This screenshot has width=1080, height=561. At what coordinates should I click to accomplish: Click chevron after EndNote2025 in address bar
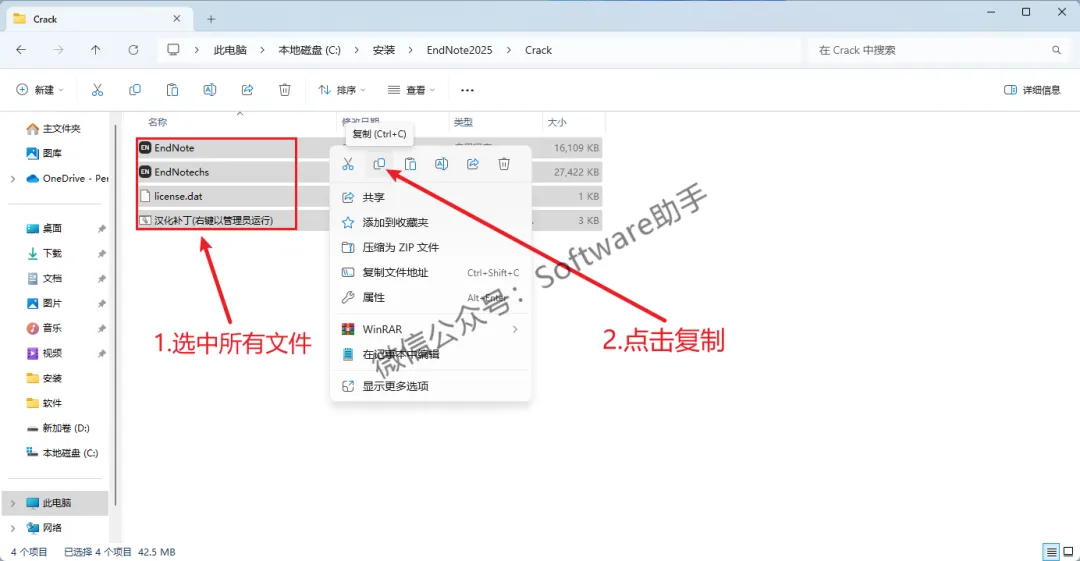coord(508,50)
